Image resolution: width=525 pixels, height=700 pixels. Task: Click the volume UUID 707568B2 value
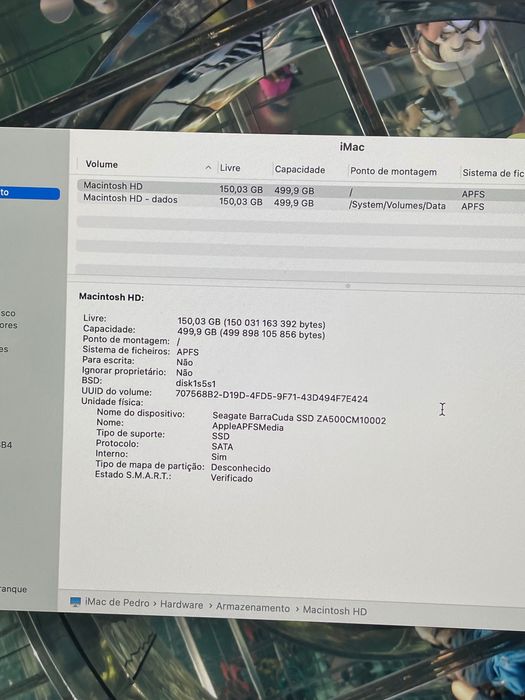[271, 396]
